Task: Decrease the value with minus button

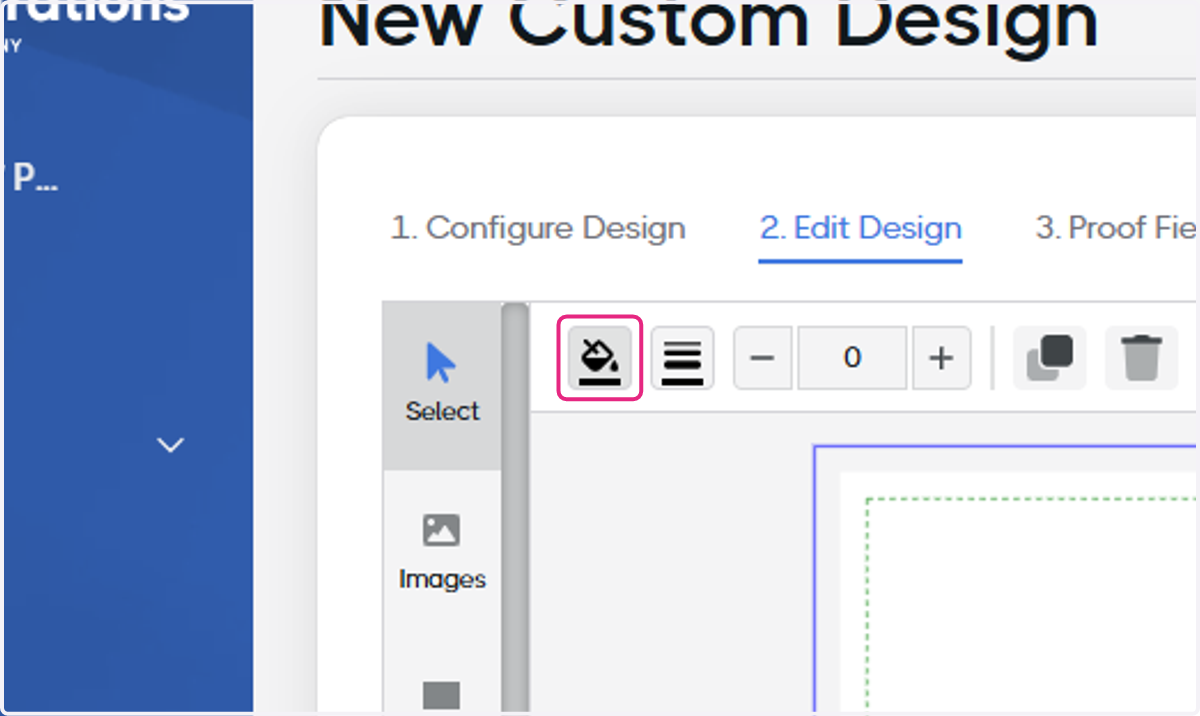Action: 764,358
